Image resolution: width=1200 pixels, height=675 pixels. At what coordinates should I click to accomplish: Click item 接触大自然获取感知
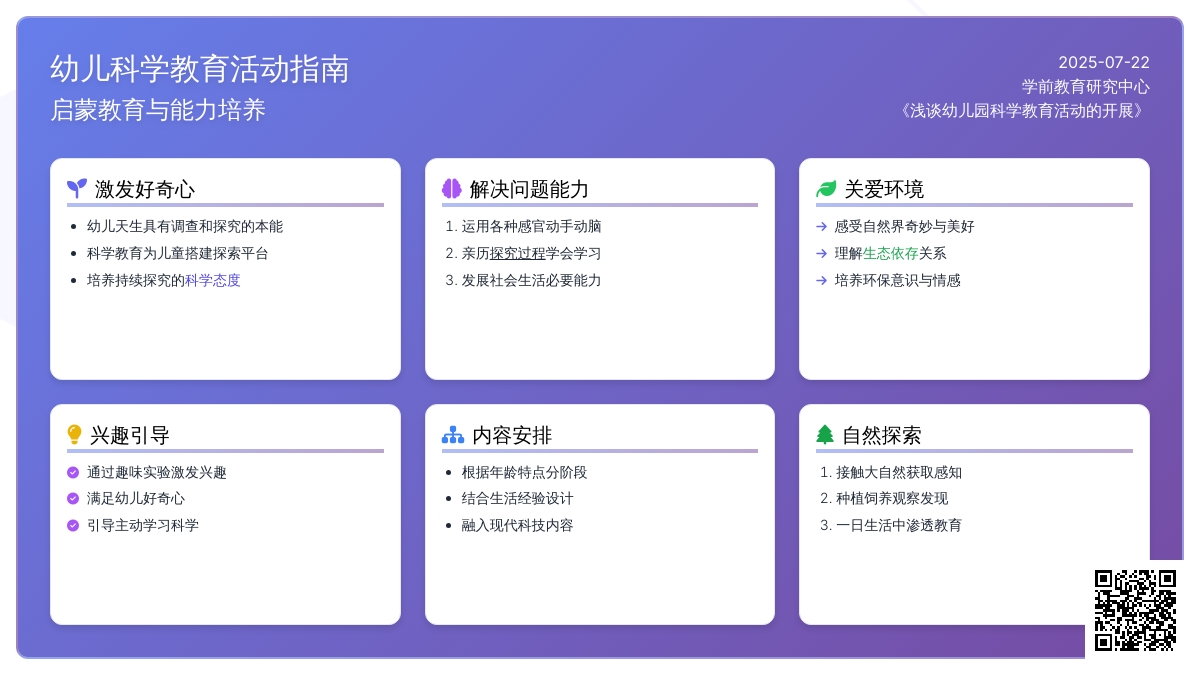click(x=899, y=472)
